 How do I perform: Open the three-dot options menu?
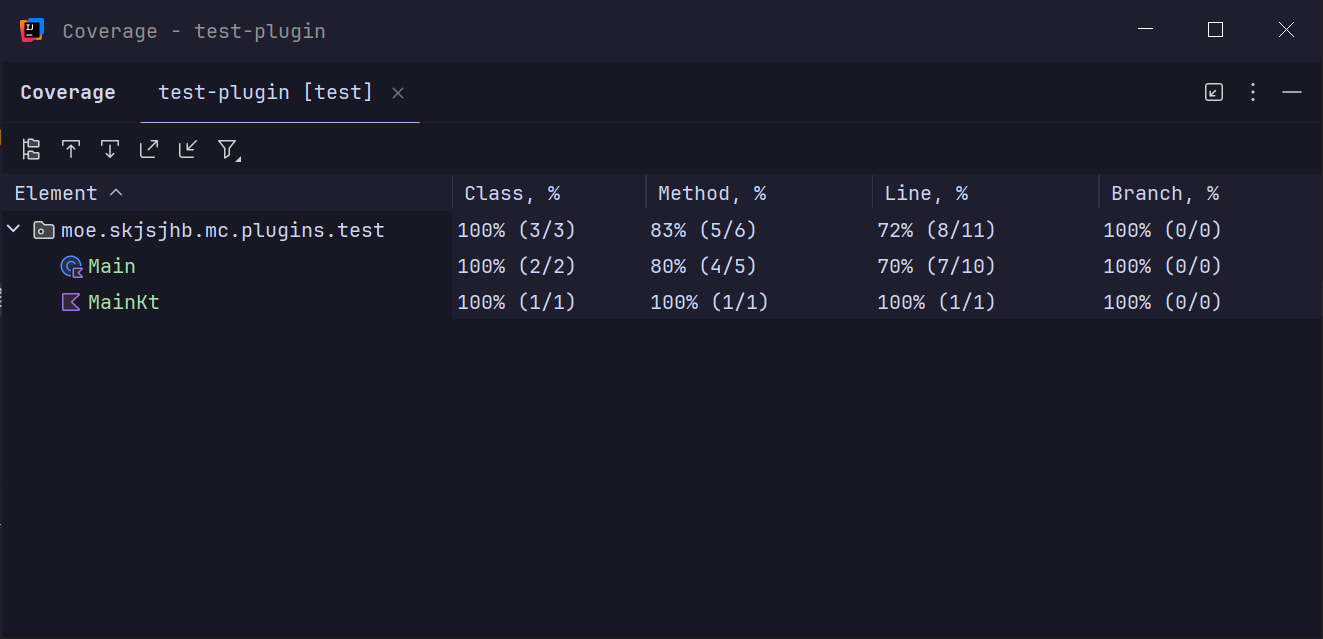[1253, 93]
